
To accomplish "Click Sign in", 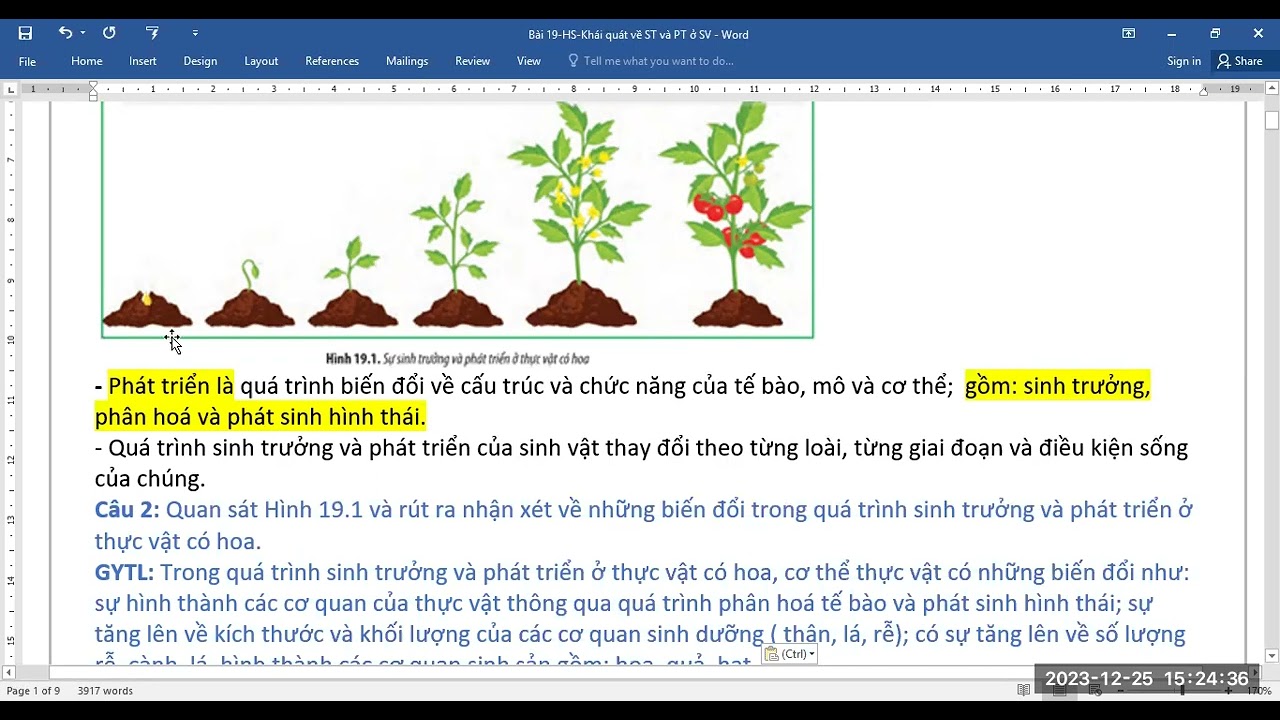I will [1184, 61].
